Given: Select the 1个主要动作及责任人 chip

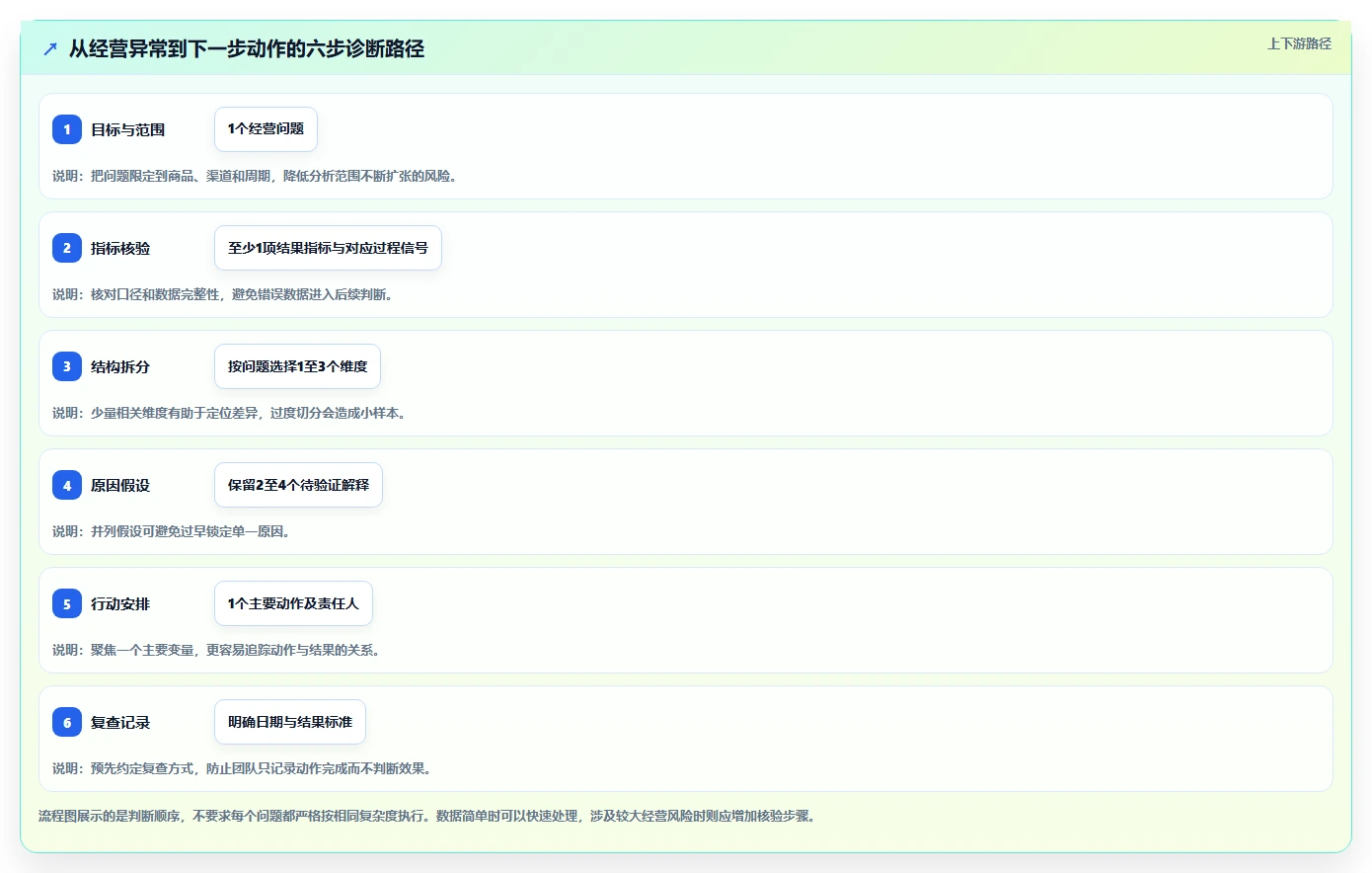Looking at the screenshot, I should 293,603.
